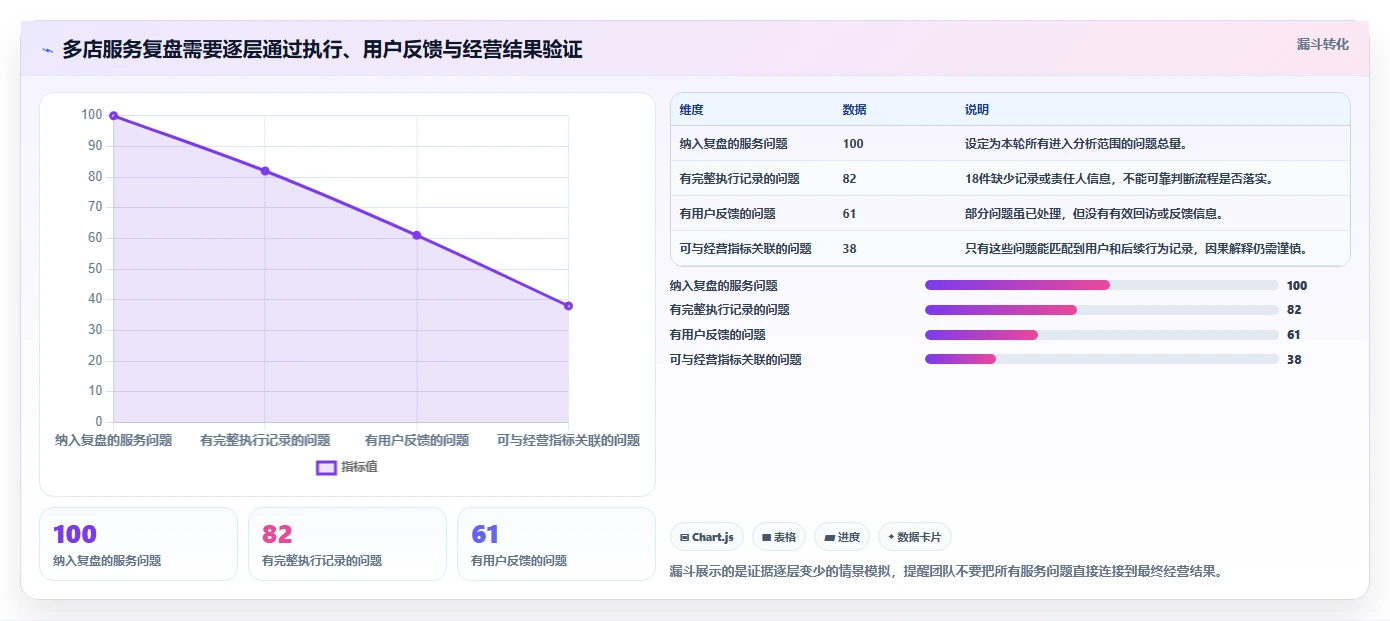Click description starting with 部分问题虽已处理

pyautogui.click(x=1094, y=214)
